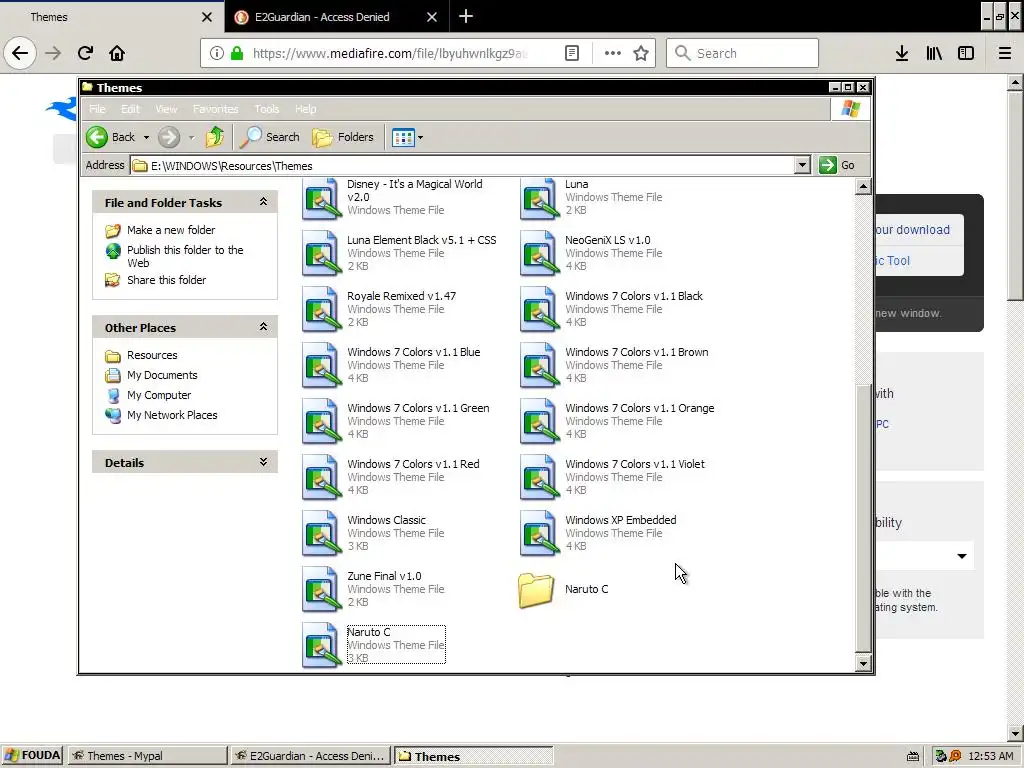Select the Luna theme file icon
The image size is (1024, 768).
point(539,197)
